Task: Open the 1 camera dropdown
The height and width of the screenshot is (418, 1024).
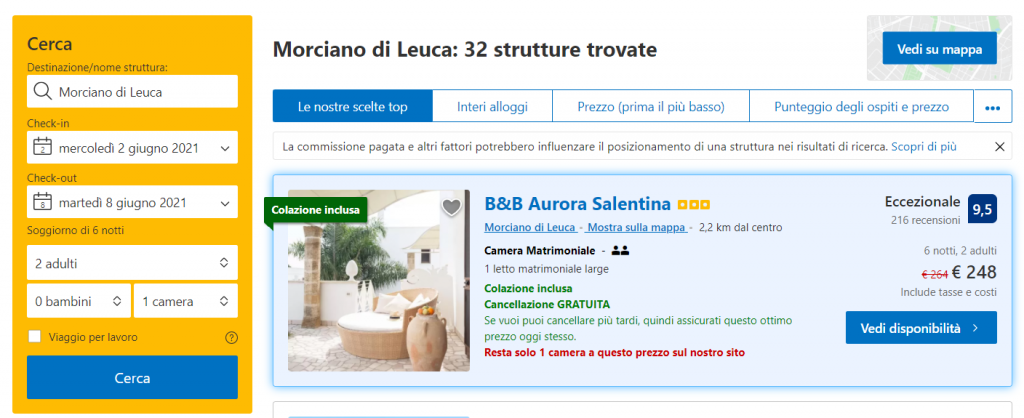Action: pyautogui.click(x=186, y=301)
